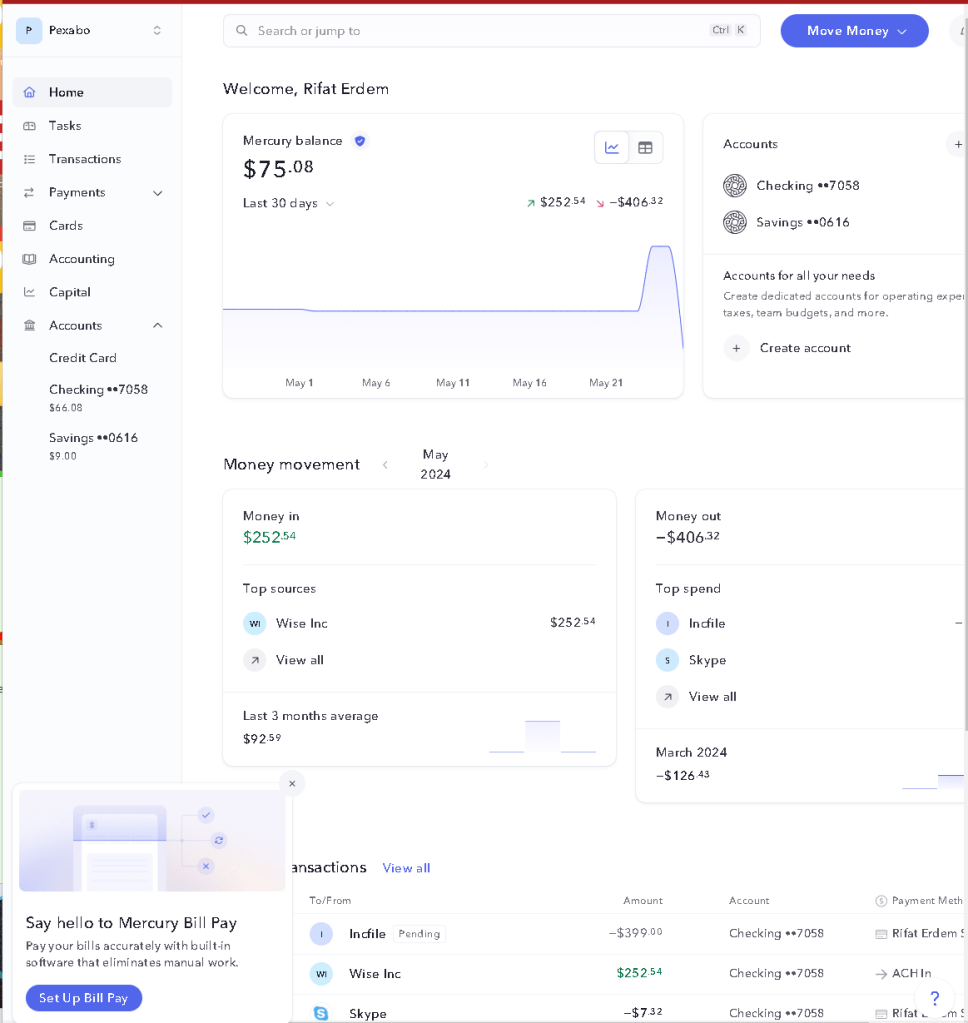
Task: Open Savings ••0616 in Accounts card
Action: point(802,222)
